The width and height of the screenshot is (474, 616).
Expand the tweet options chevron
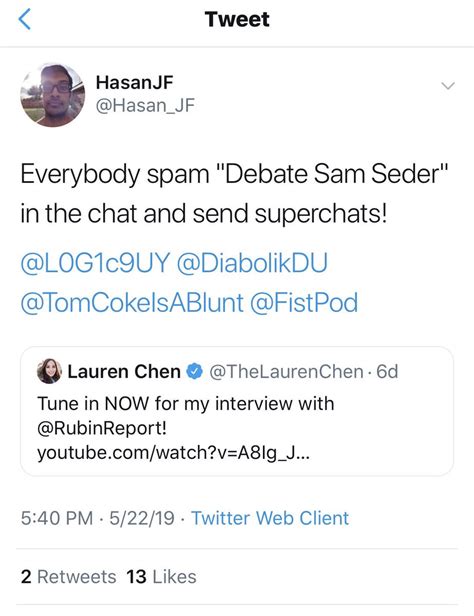click(448, 86)
